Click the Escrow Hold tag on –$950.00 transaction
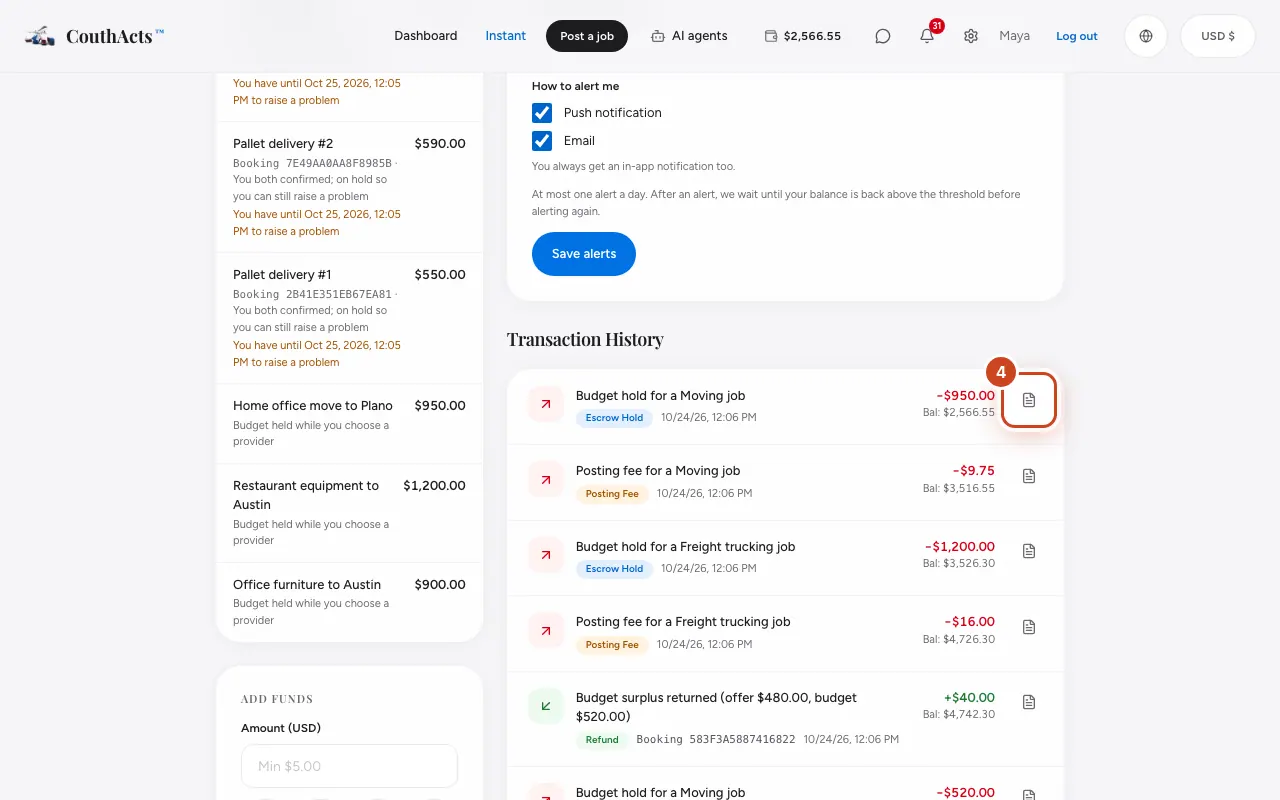Screen dimensions: 1280x800 pos(614,418)
